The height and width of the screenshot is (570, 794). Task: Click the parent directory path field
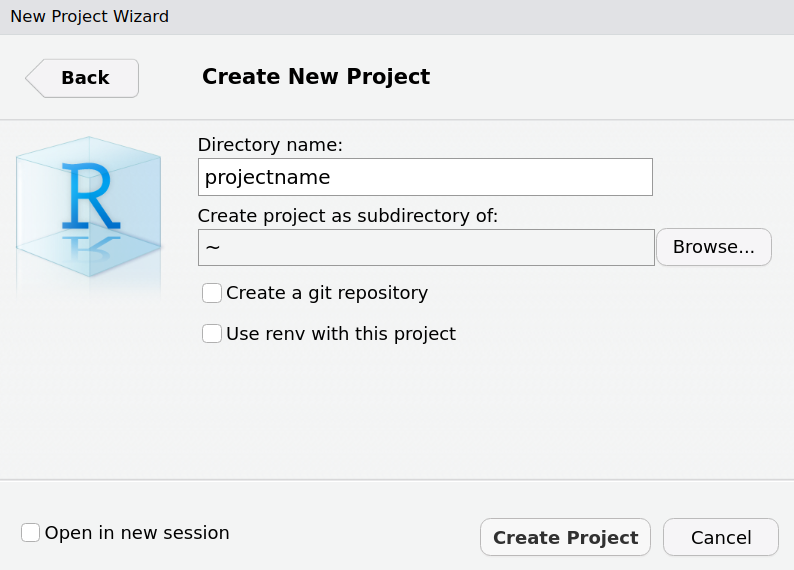[x=425, y=247]
